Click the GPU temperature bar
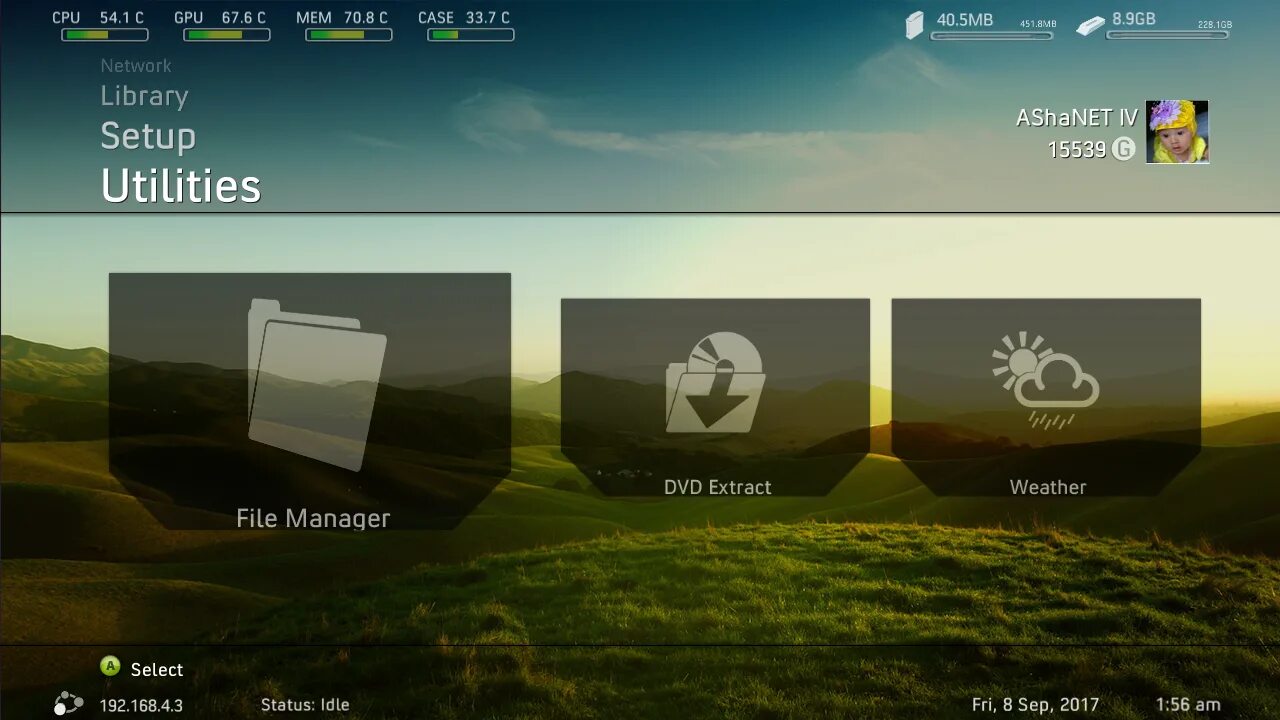This screenshot has height=720, width=1280. [227, 35]
